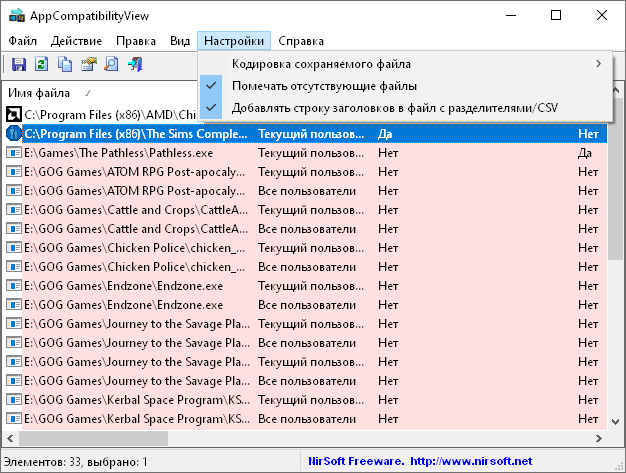Open the Действие menu
This screenshot has height=473, width=626.
coord(76,41)
